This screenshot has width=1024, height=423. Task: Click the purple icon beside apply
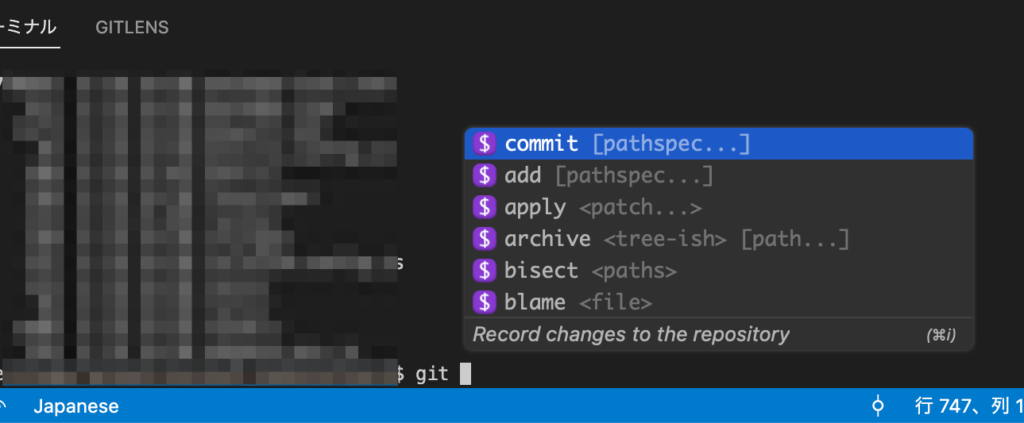tap(484, 208)
